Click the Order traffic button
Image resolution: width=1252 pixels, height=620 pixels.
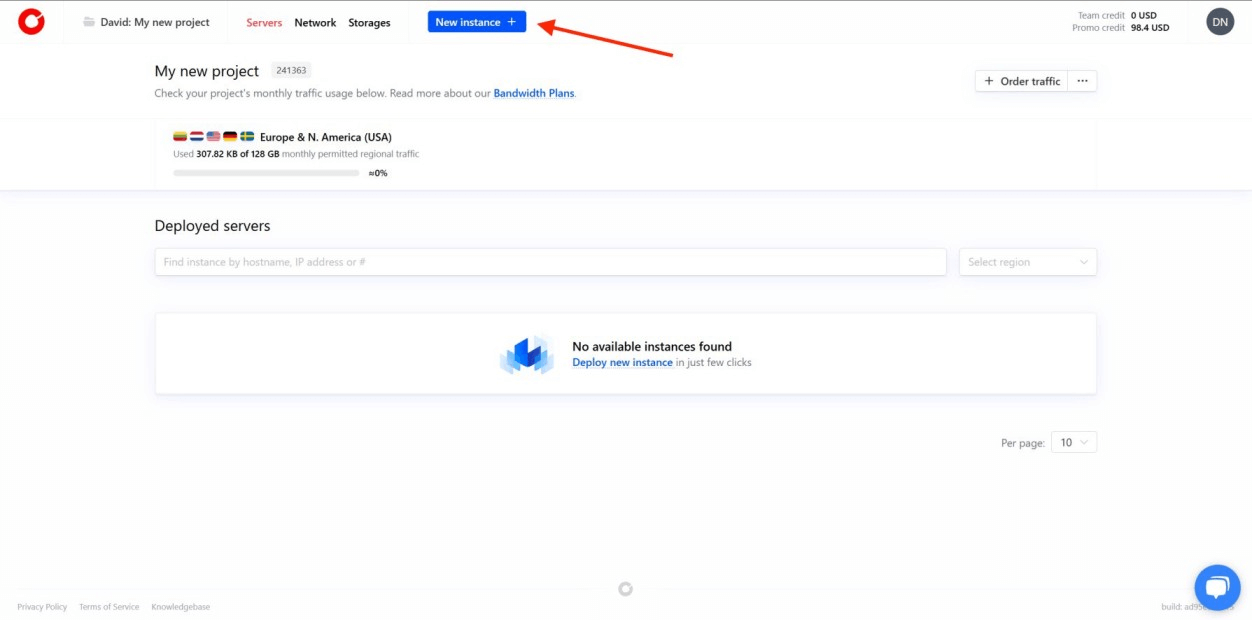coord(1021,81)
